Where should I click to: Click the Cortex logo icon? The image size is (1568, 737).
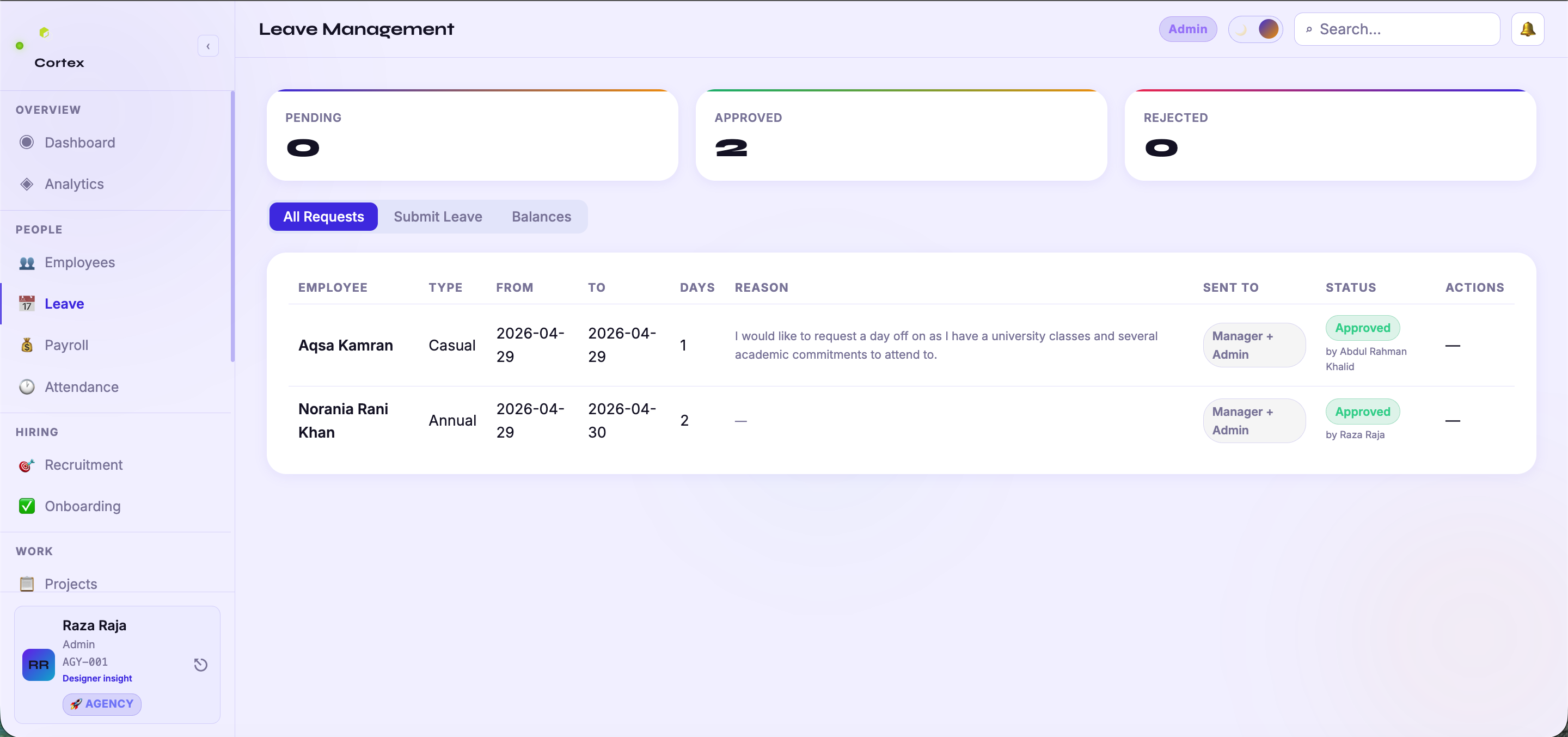tap(44, 32)
